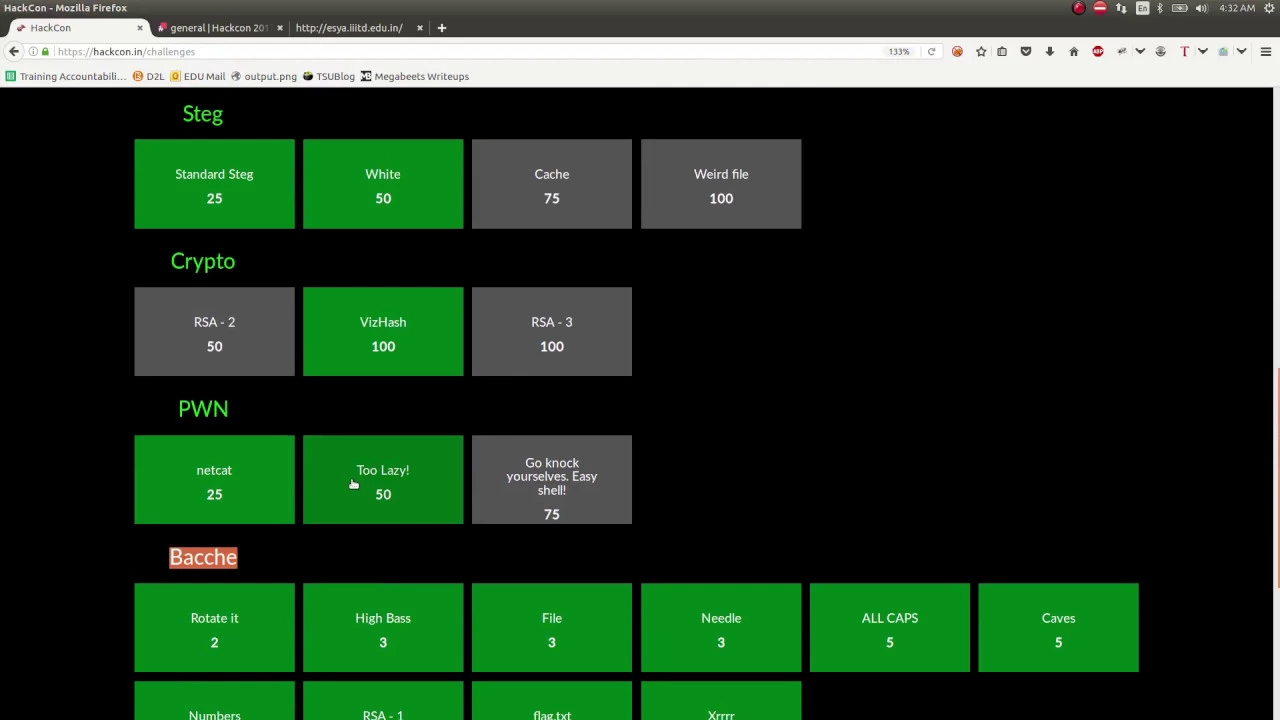Click the Steg category heading

point(203,114)
